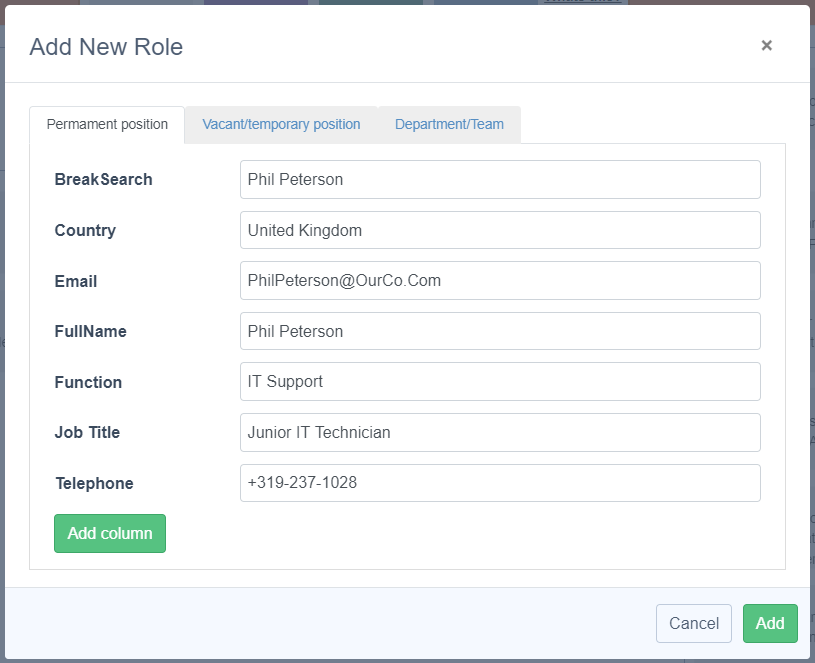Viewport: 815px width, 663px height.
Task: Focus the Job Title input field
Action: click(x=500, y=433)
